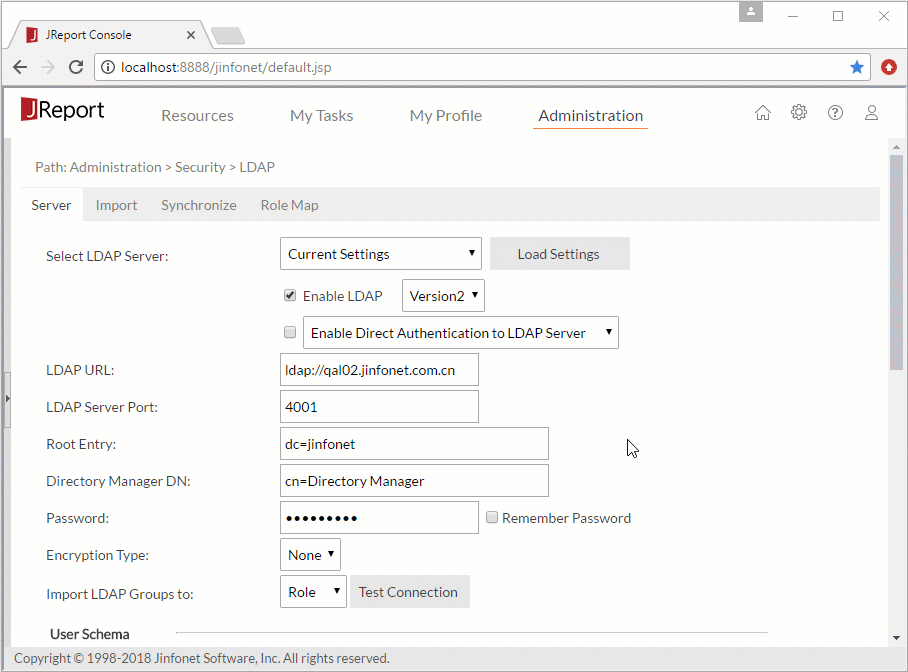This screenshot has width=908, height=672.
Task: Bookmark the page with the star icon
Action: pos(857,67)
